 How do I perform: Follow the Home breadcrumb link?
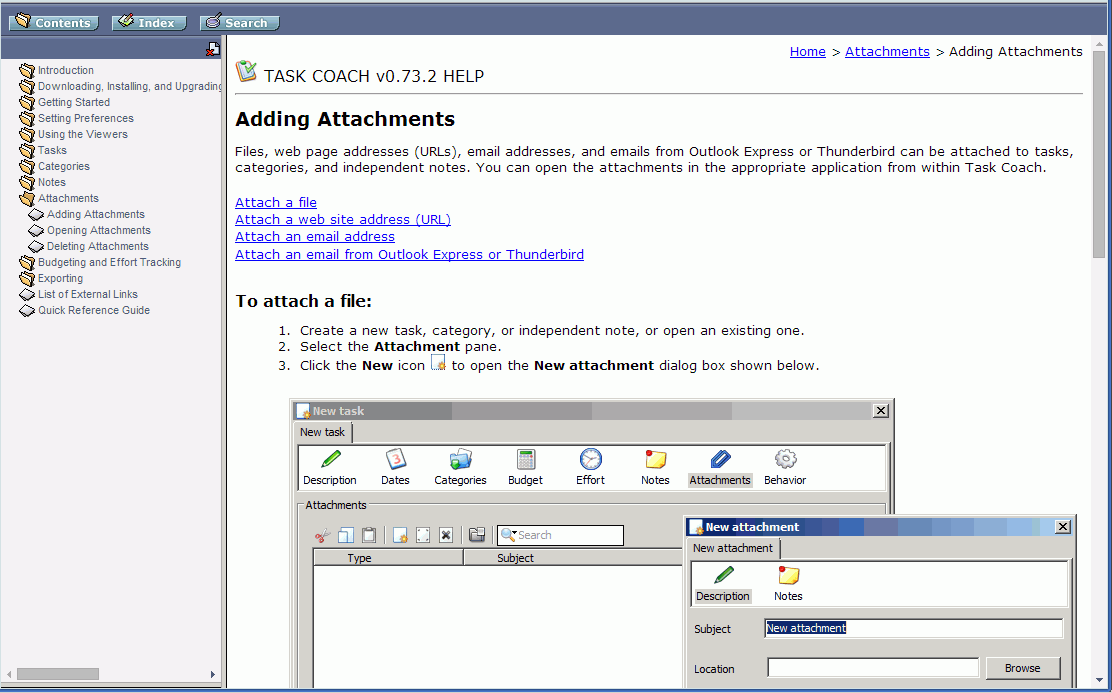[808, 52]
